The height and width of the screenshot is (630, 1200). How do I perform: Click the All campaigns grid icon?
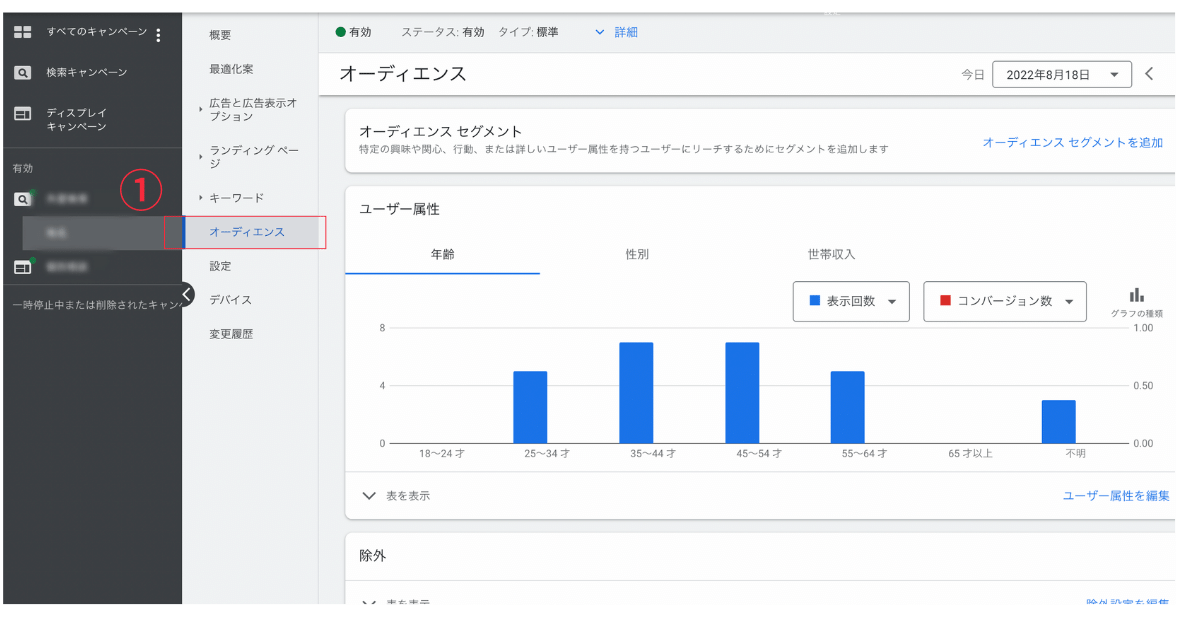[x=22, y=33]
